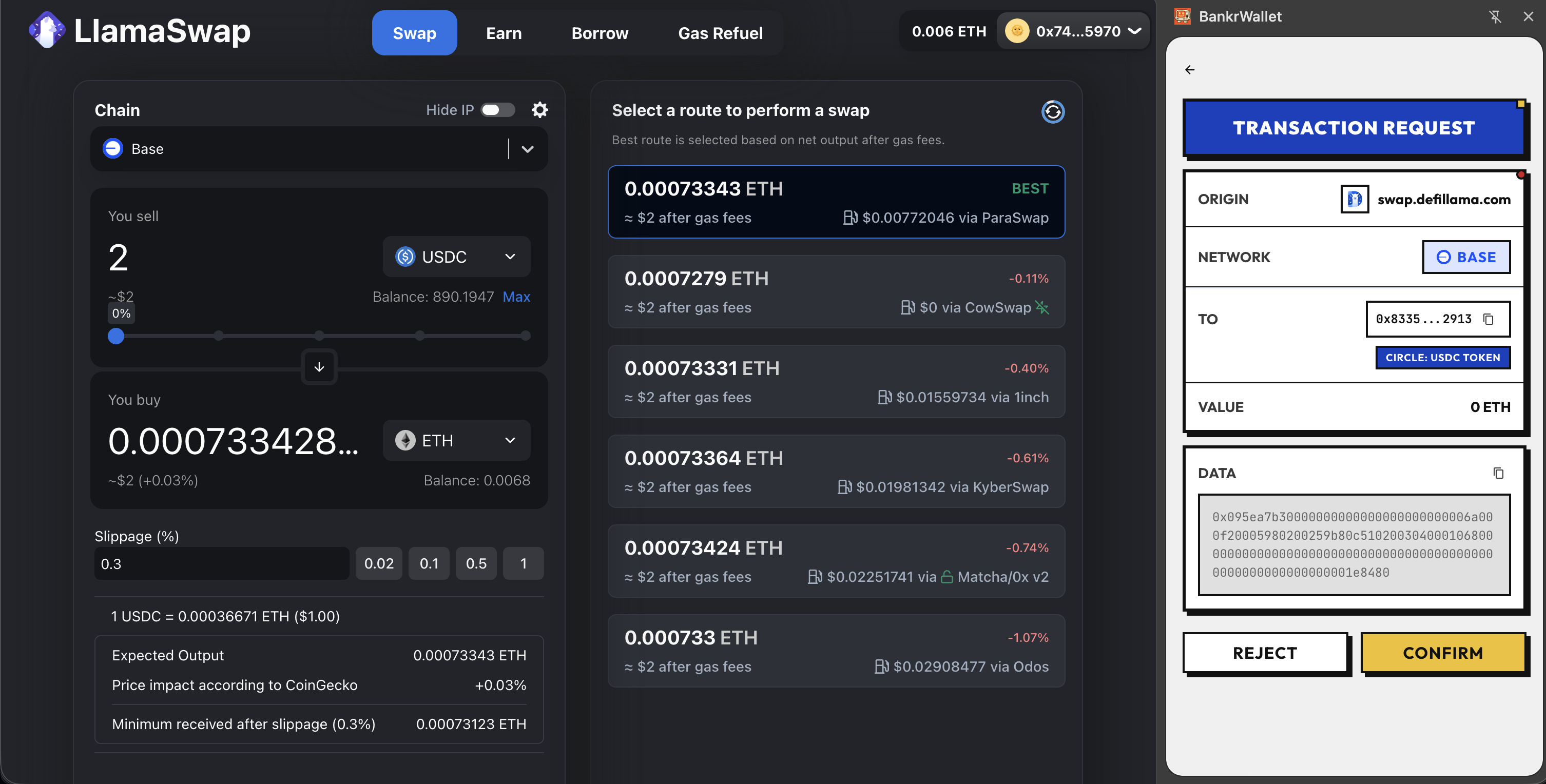1546x784 pixels.
Task: Set slippage preset to 0.5
Action: [x=476, y=563]
